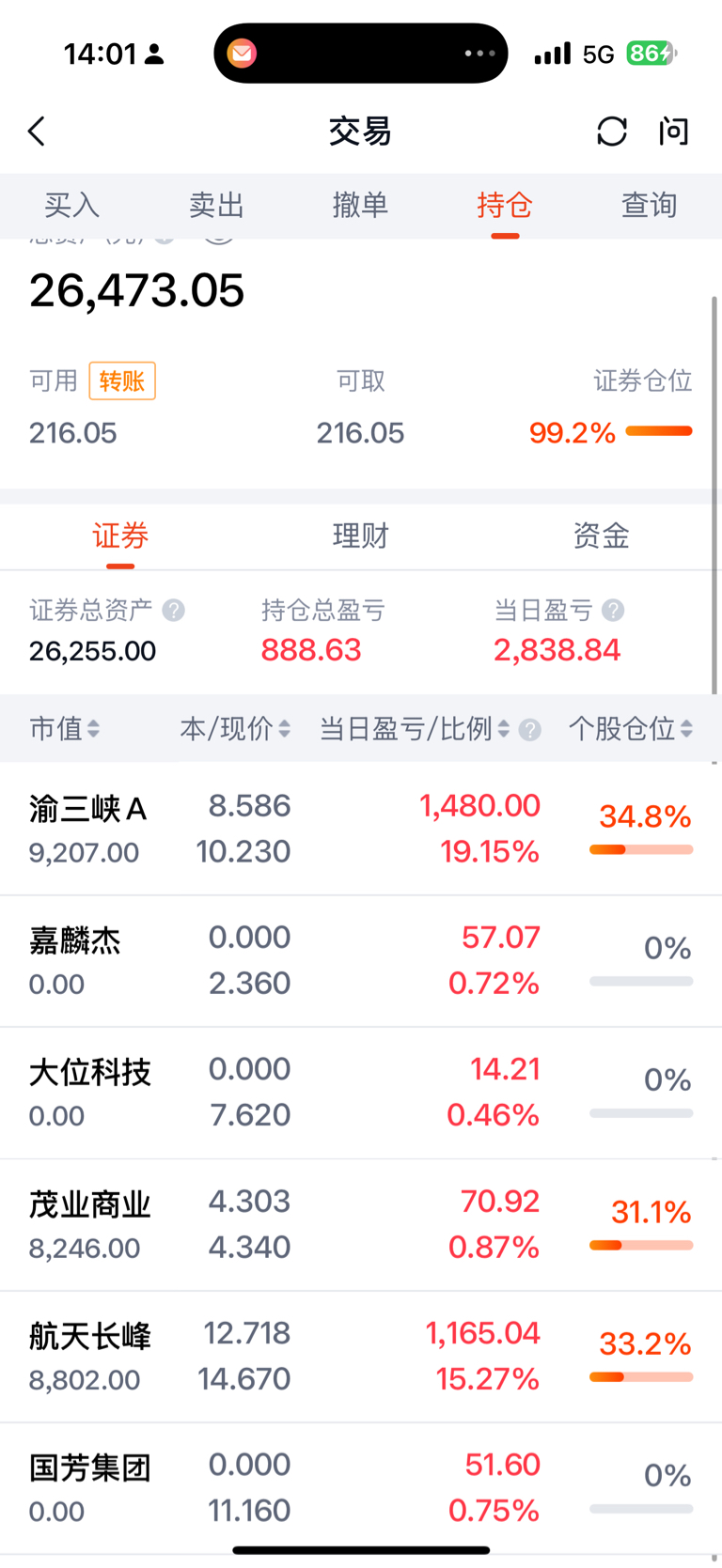Switch to the 买入 tab
Screen dimensions: 722x1568
coord(71,205)
